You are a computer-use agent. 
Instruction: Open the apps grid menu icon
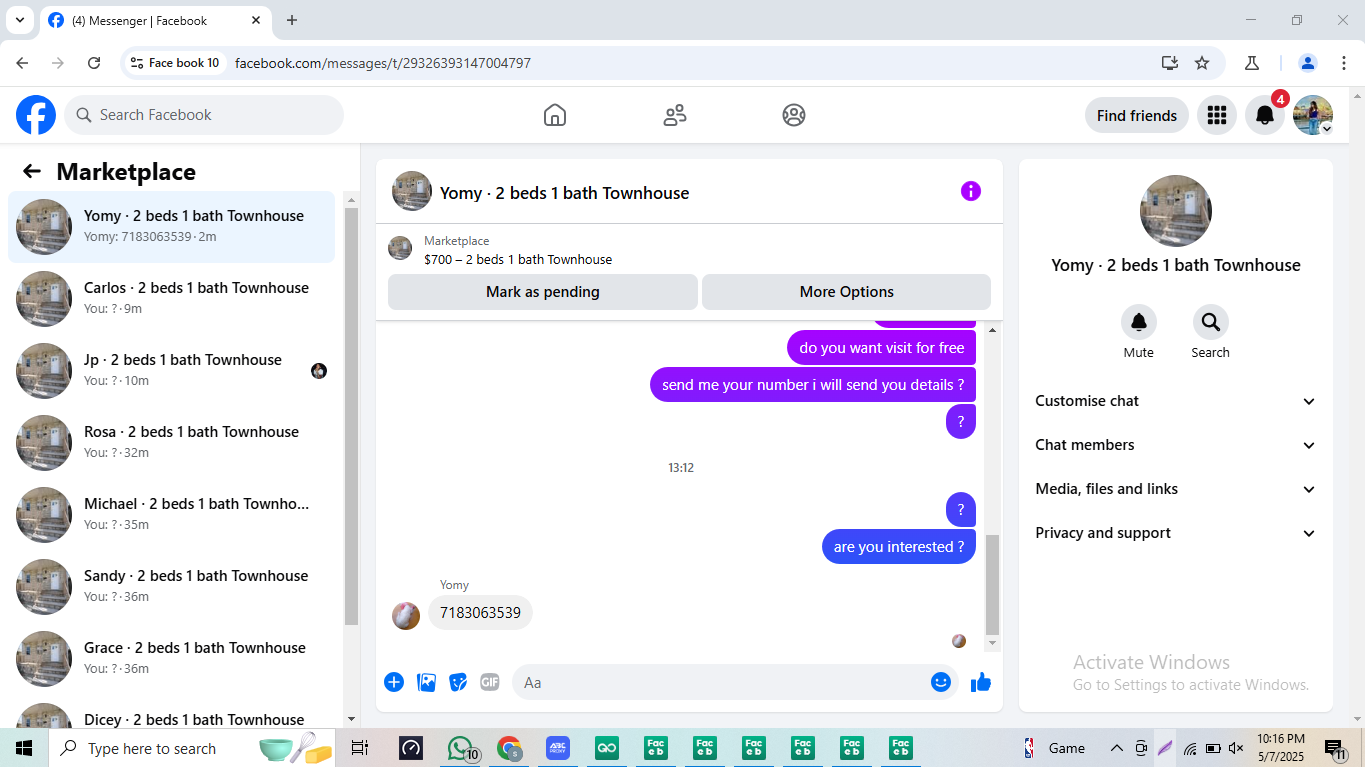(x=1217, y=115)
